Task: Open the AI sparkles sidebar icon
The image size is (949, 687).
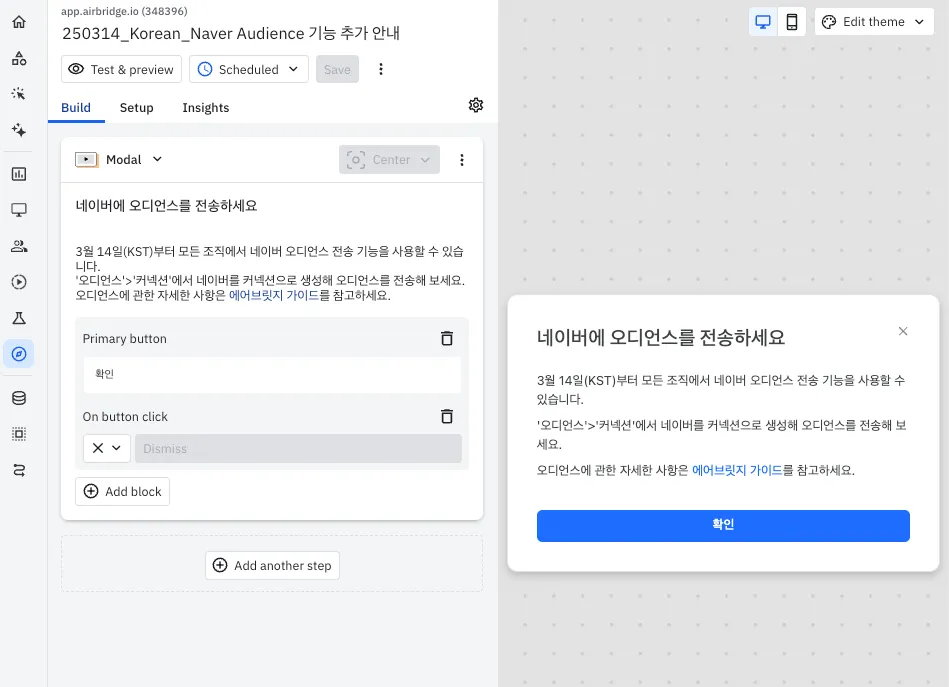Action: (x=19, y=130)
